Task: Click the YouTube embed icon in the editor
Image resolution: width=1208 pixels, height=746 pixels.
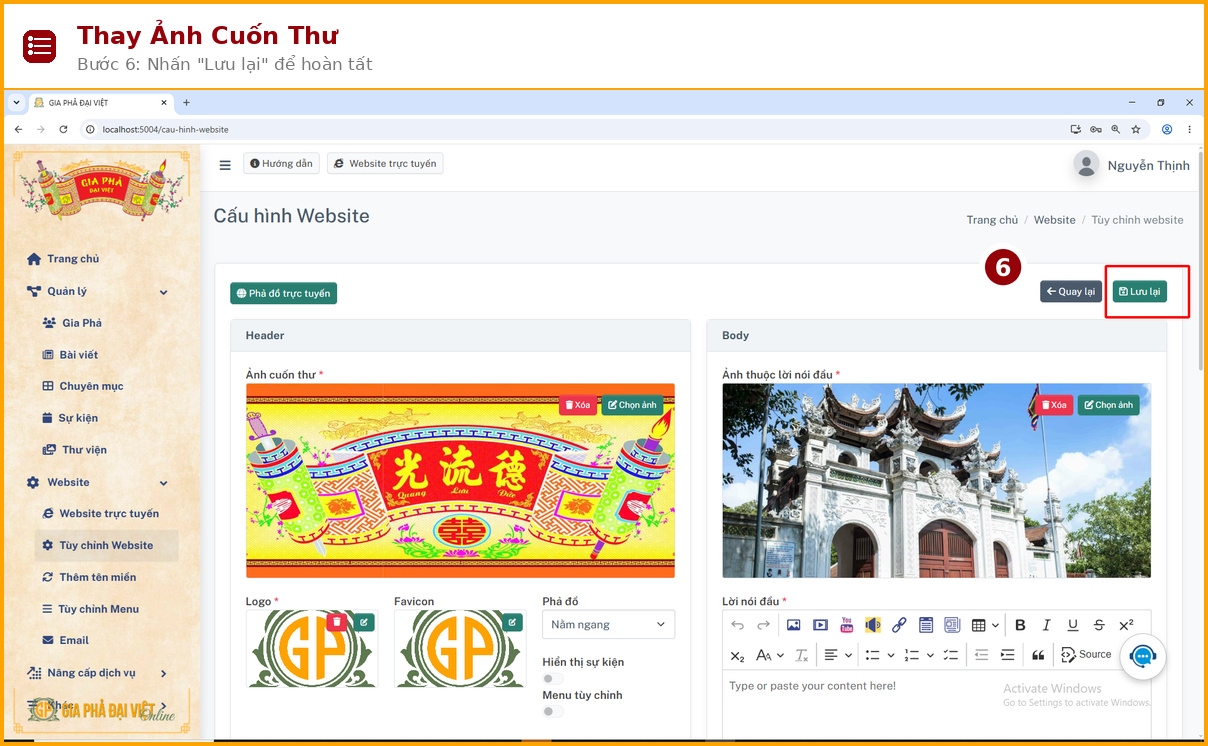Action: 847,625
